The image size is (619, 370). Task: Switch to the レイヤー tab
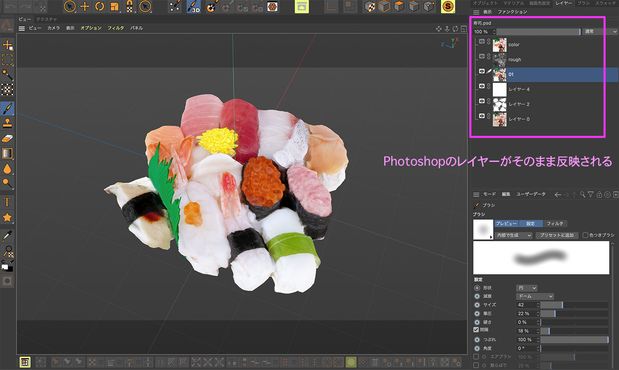563,3
